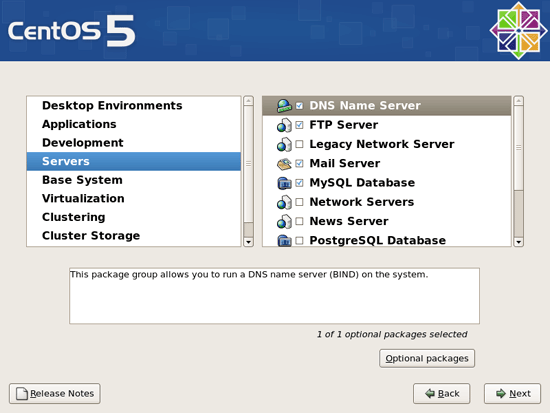Click the Network Servers icon
550x413 pixels.
(284, 202)
